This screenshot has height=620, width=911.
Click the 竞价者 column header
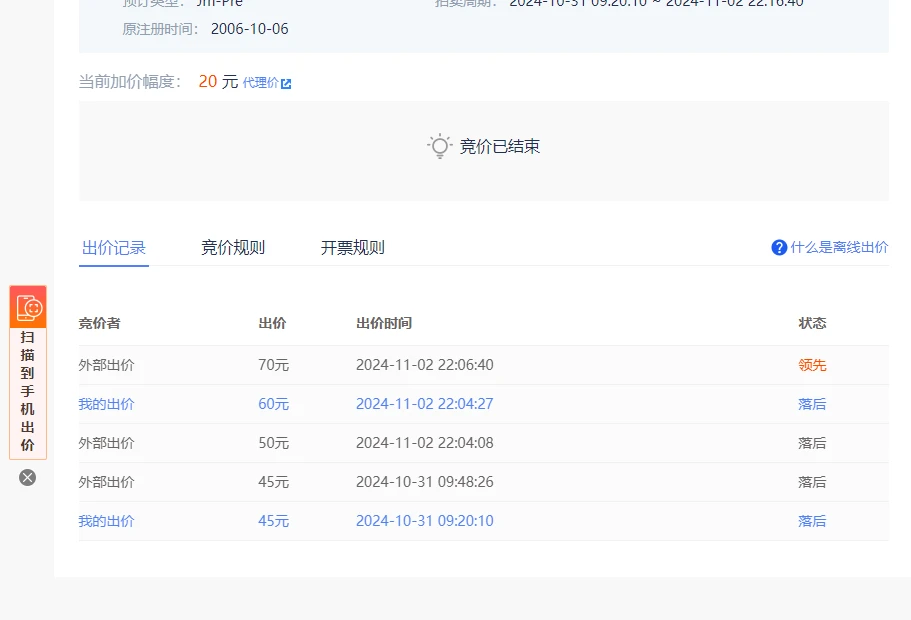(x=99, y=324)
